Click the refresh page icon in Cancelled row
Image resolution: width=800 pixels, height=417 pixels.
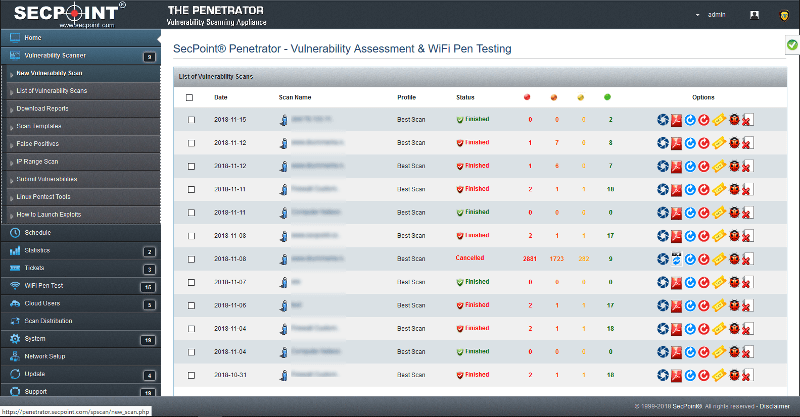(677, 259)
